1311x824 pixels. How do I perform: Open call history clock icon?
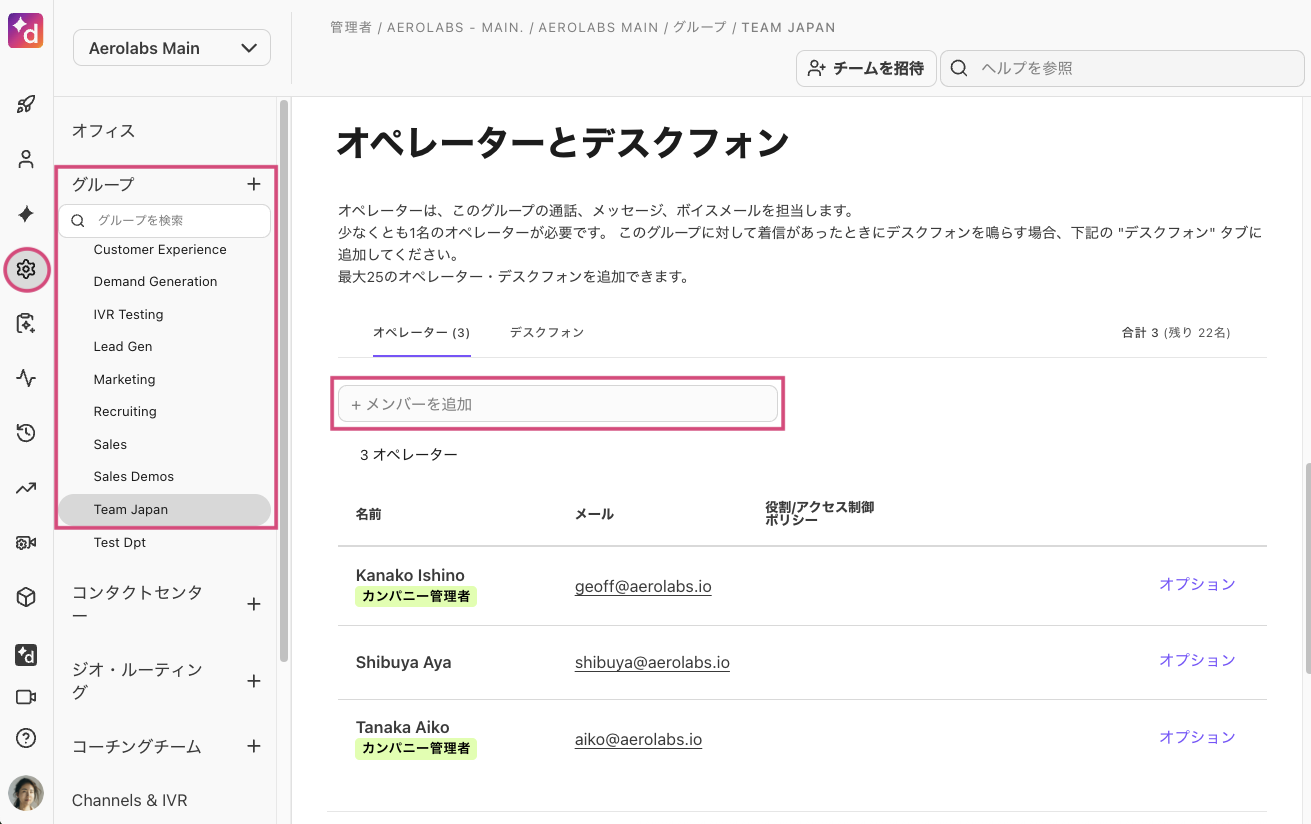26,433
